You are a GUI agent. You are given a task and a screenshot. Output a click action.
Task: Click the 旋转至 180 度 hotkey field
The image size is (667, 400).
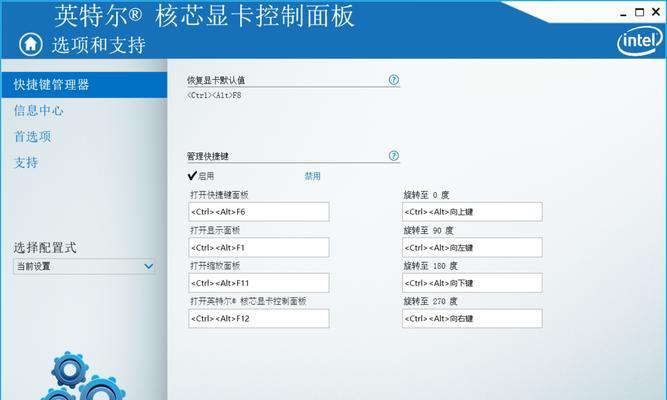pyautogui.click(x=472, y=283)
